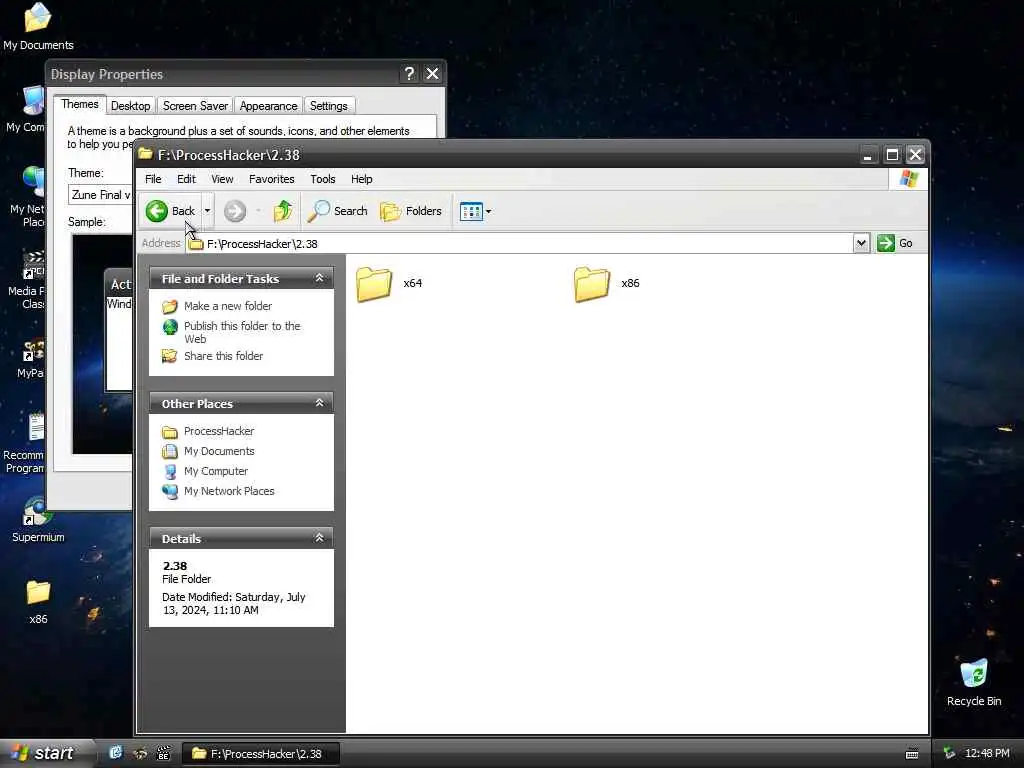
Task: Select the x64 folder
Action: 390,284
